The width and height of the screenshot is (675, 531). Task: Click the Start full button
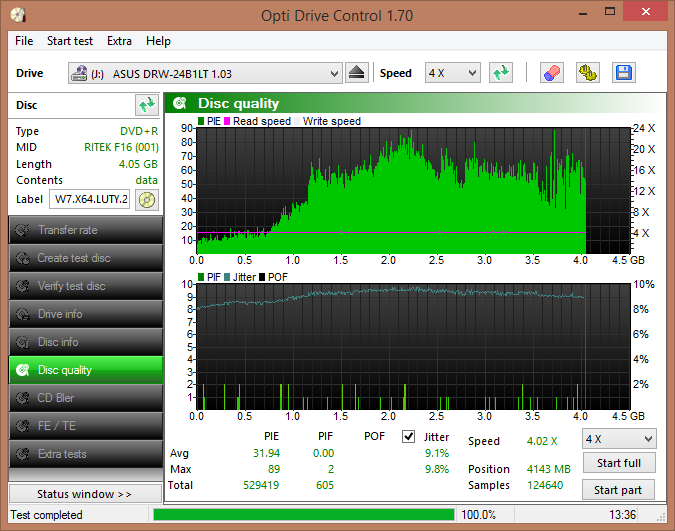click(x=619, y=463)
